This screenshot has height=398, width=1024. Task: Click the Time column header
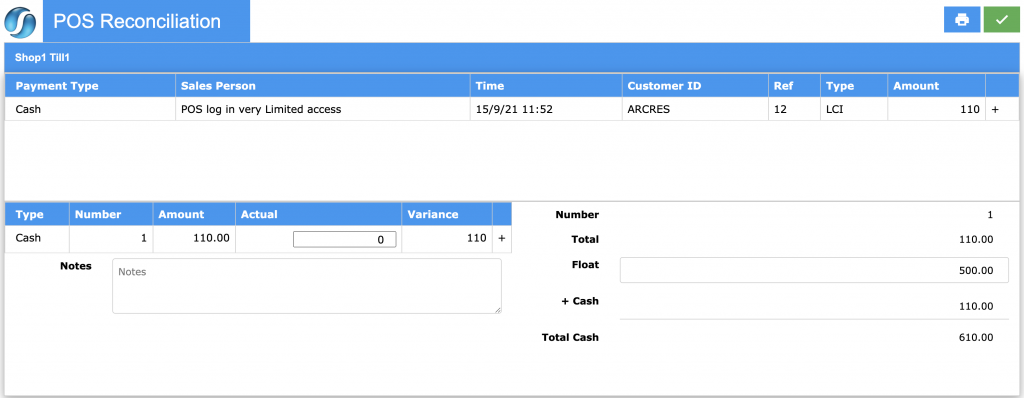(545, 86)
